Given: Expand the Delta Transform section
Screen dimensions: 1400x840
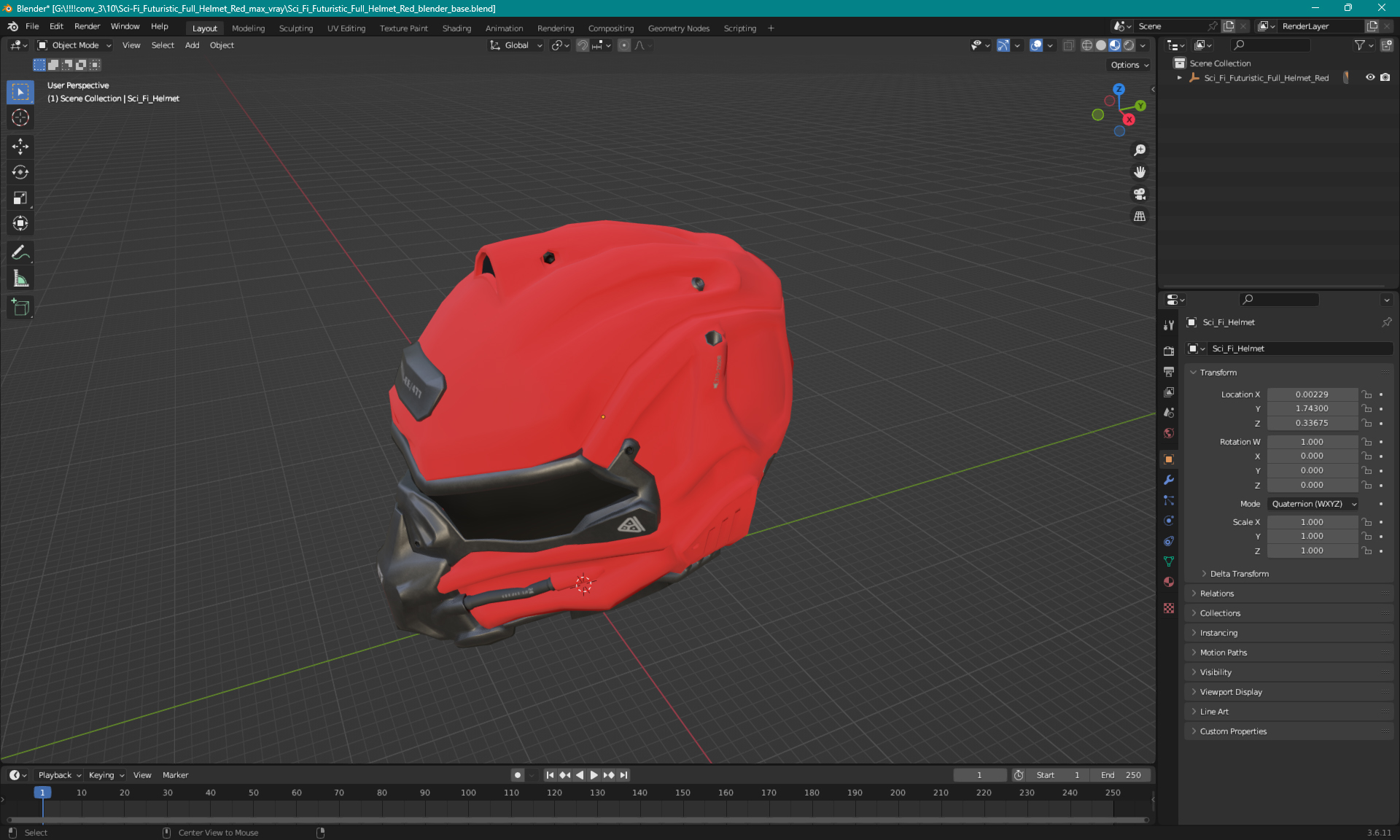Looking at the screenshot, I should 1239,573.
